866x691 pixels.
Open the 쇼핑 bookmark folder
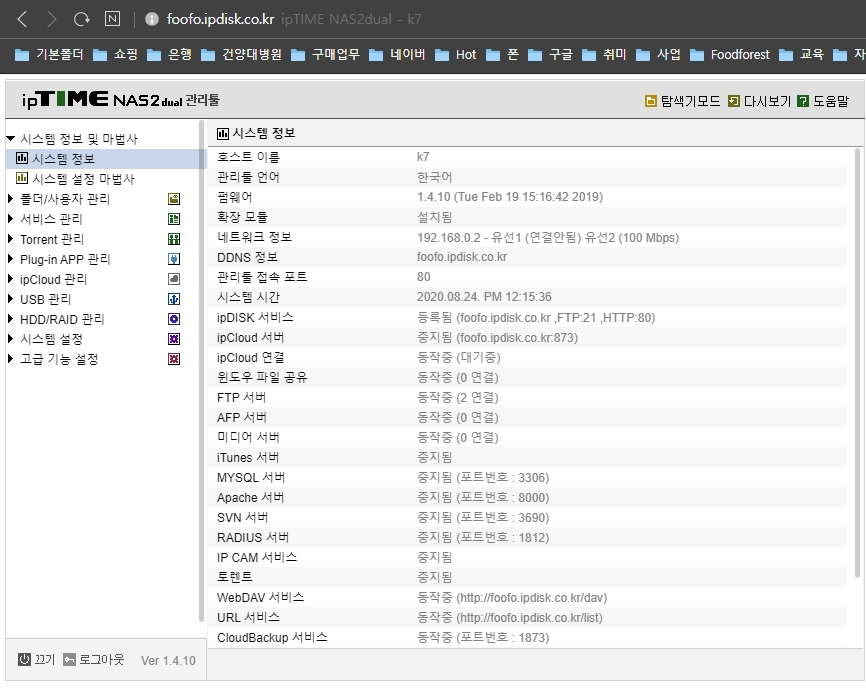115,55
